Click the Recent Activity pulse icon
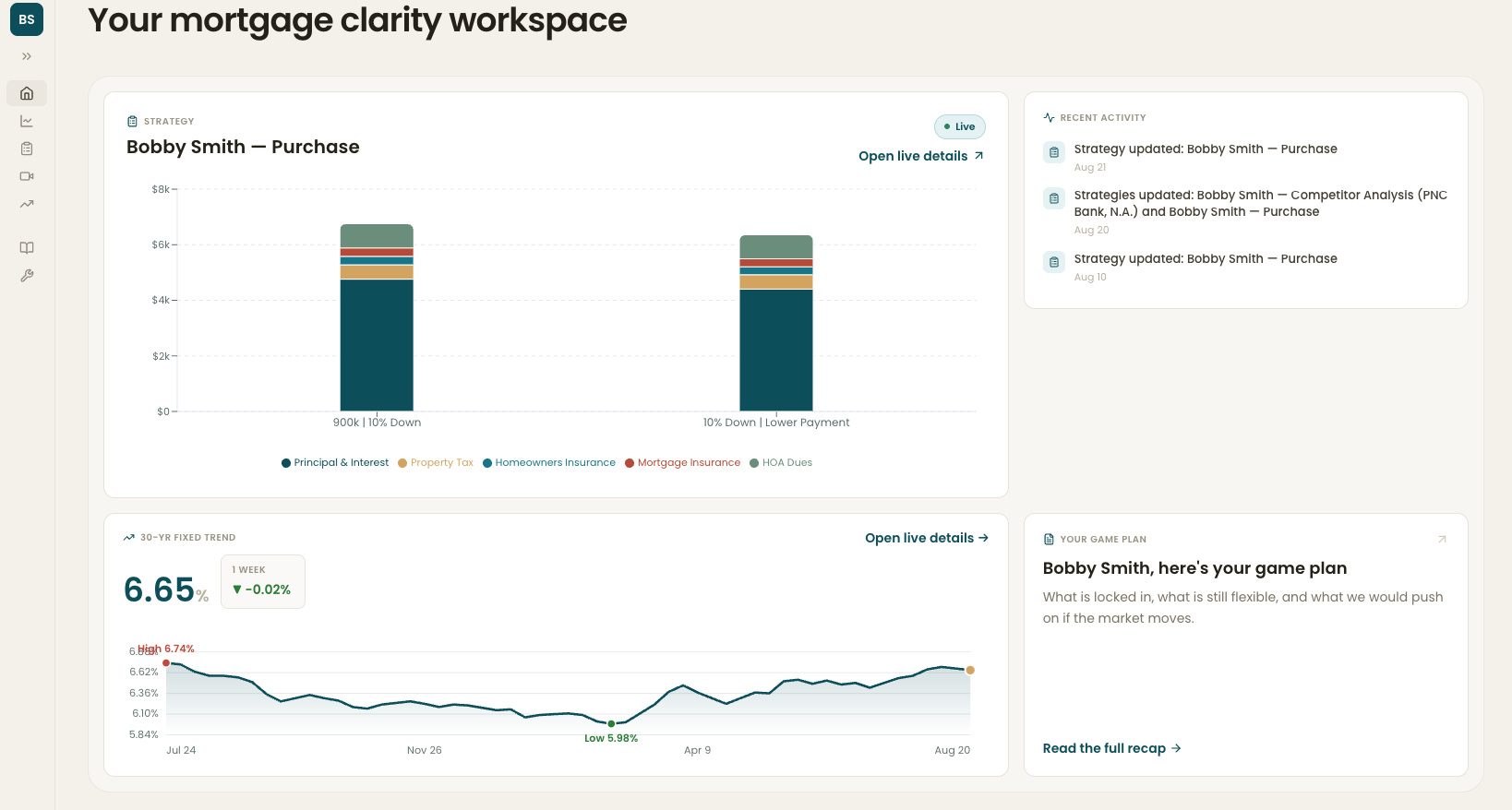 click(1049, 117)
